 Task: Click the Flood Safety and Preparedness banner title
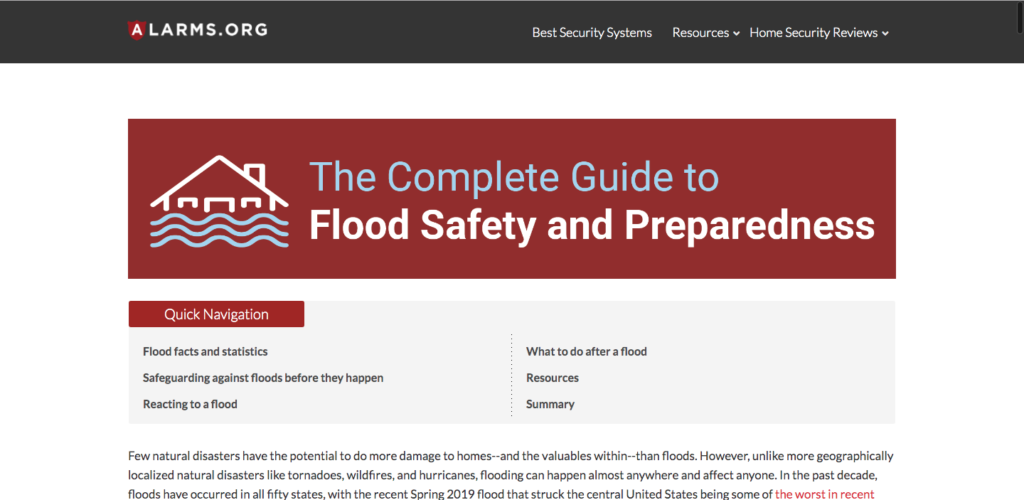(592, 225)
